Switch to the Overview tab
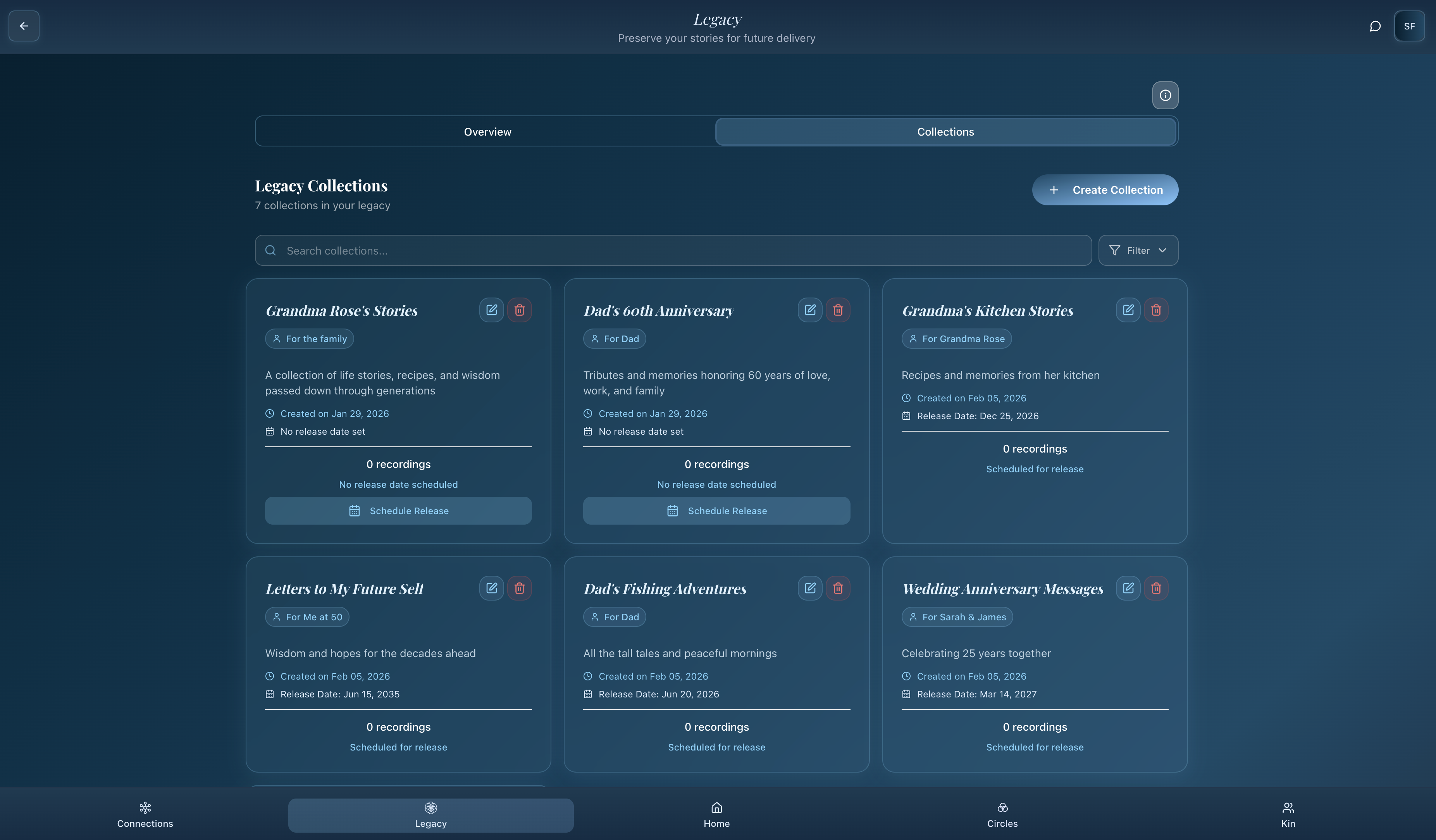1436x840 pixels. (487, 132)
